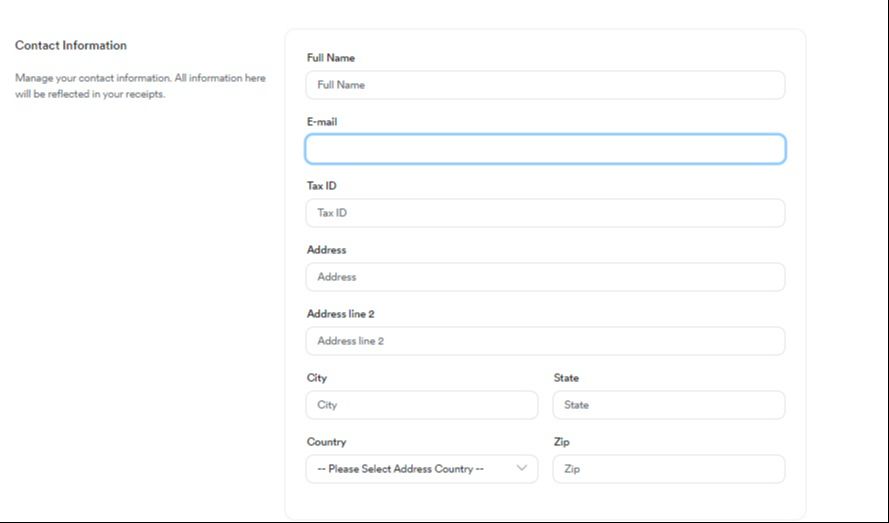Click the State label
Screen dimensions: 889x523
click(x=566, y=378)
